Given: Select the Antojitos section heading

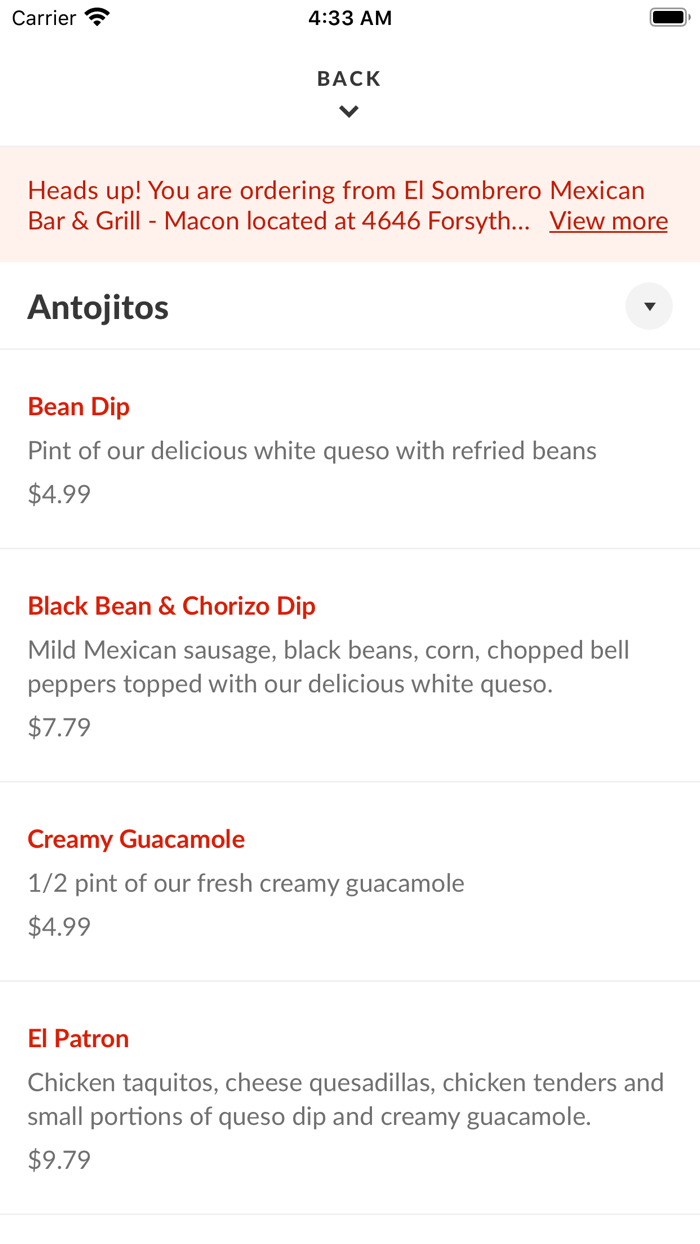Looking at the screenshot, I should tap(98, 307).
